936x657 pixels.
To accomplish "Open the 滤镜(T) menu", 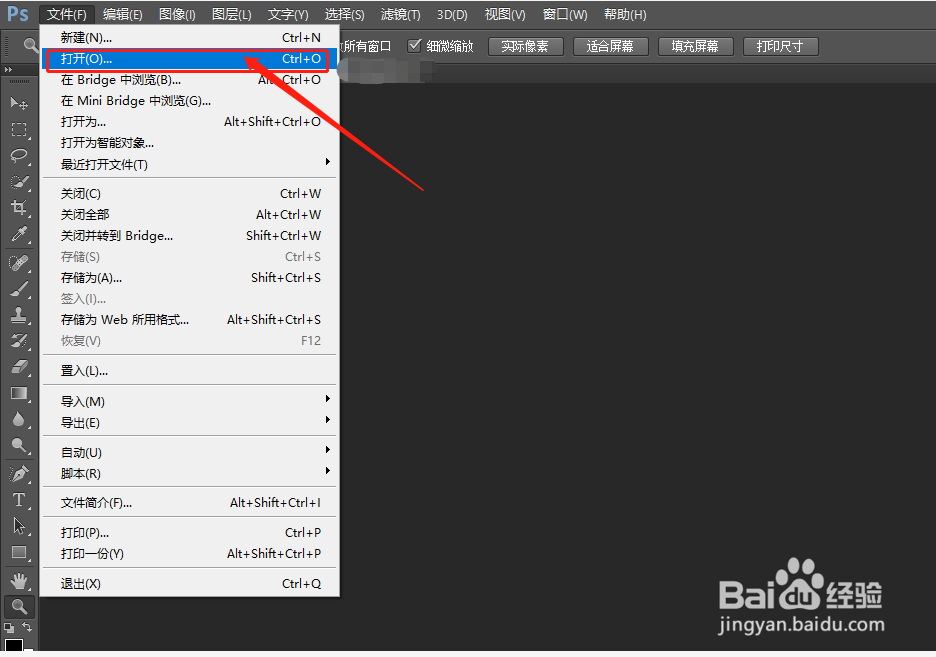I will [401, 14].
